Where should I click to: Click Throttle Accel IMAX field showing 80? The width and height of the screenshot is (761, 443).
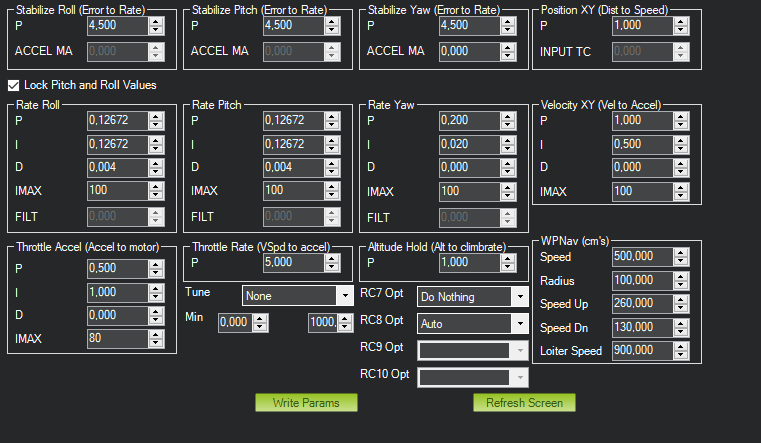117,339
